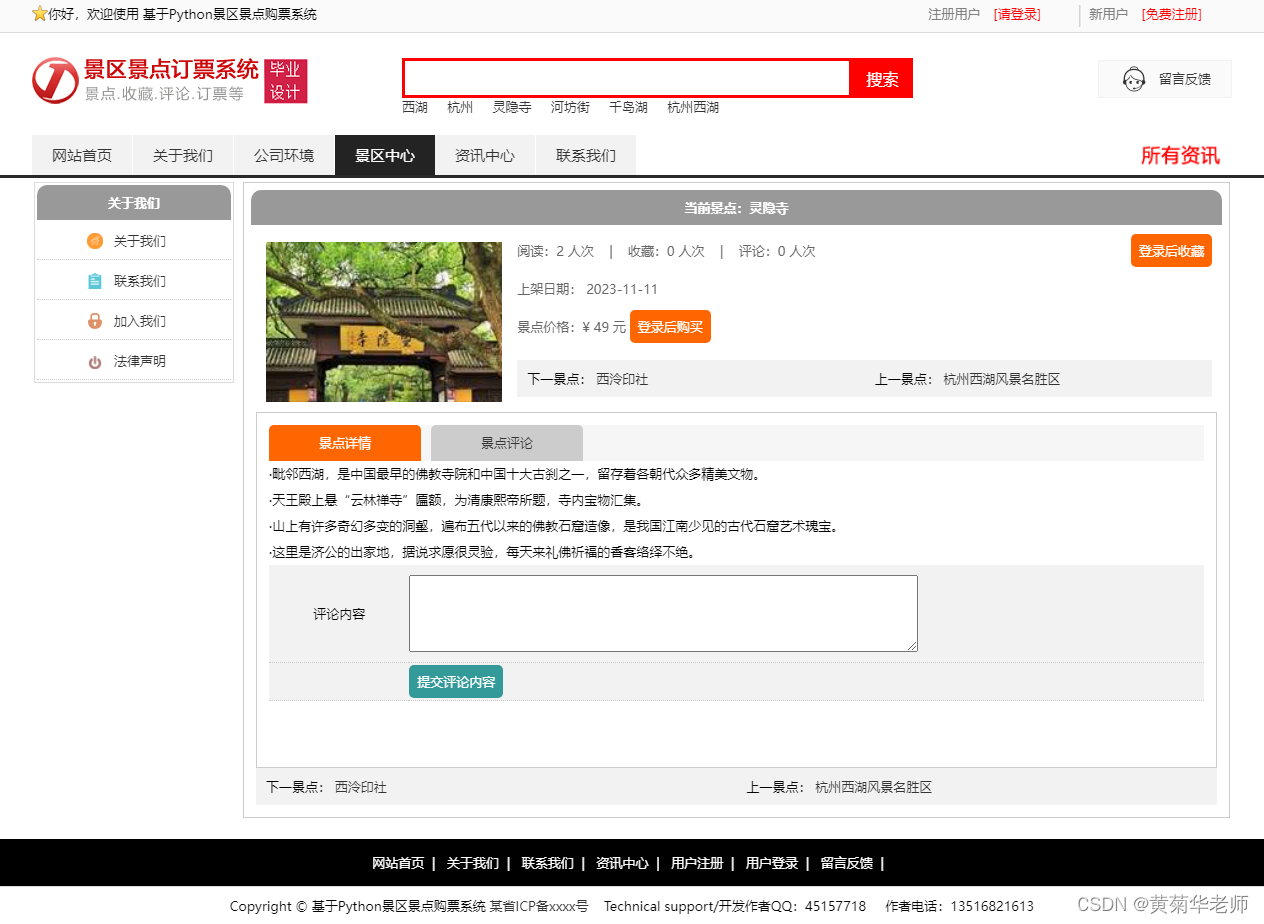1264x924 pixels.
Task: Select the 景点详情 tab
Action: (345, 443)
